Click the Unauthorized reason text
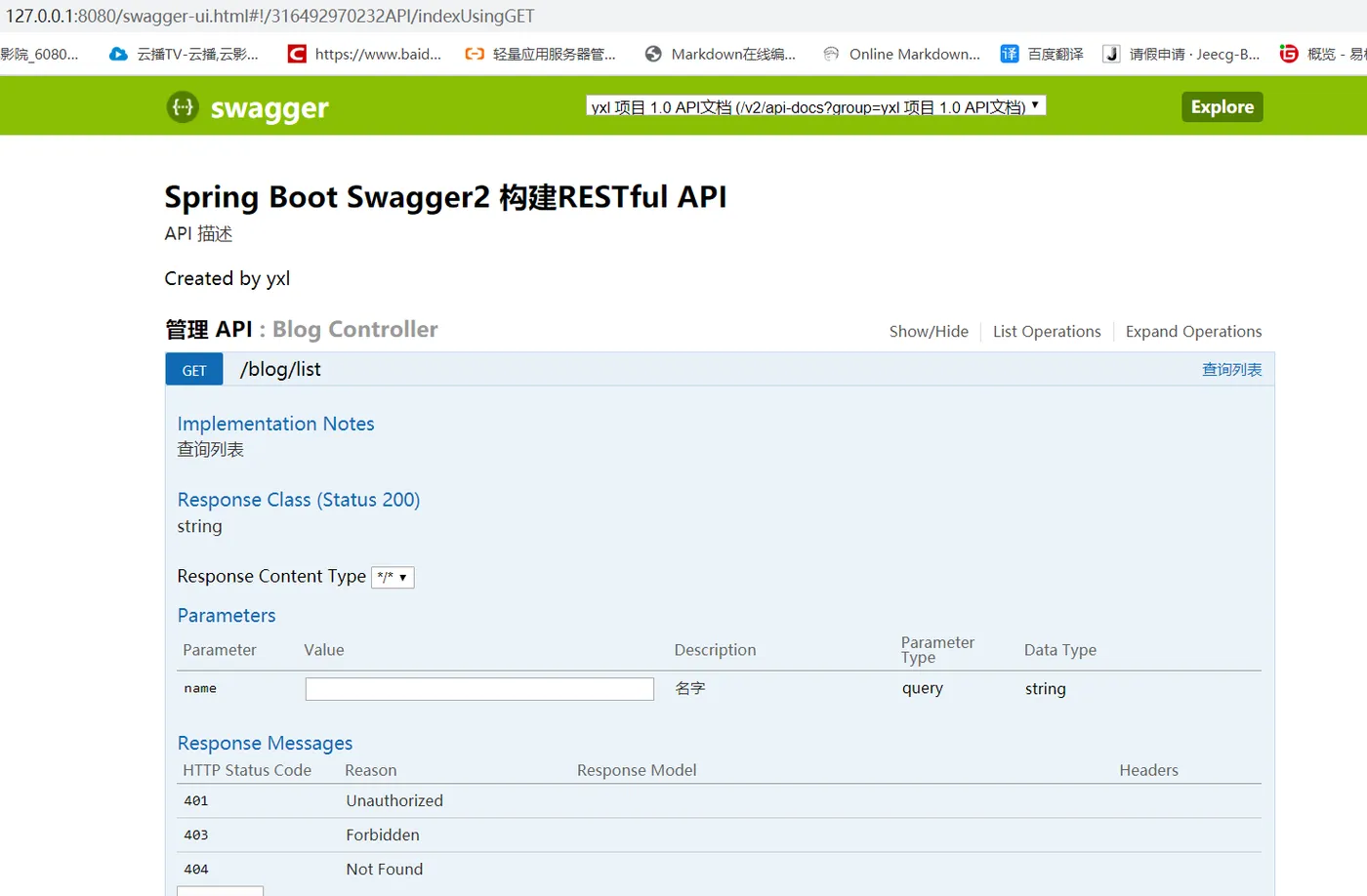Image resolution: width=1367 pixels, height=896 pixels. pos(394,800)
